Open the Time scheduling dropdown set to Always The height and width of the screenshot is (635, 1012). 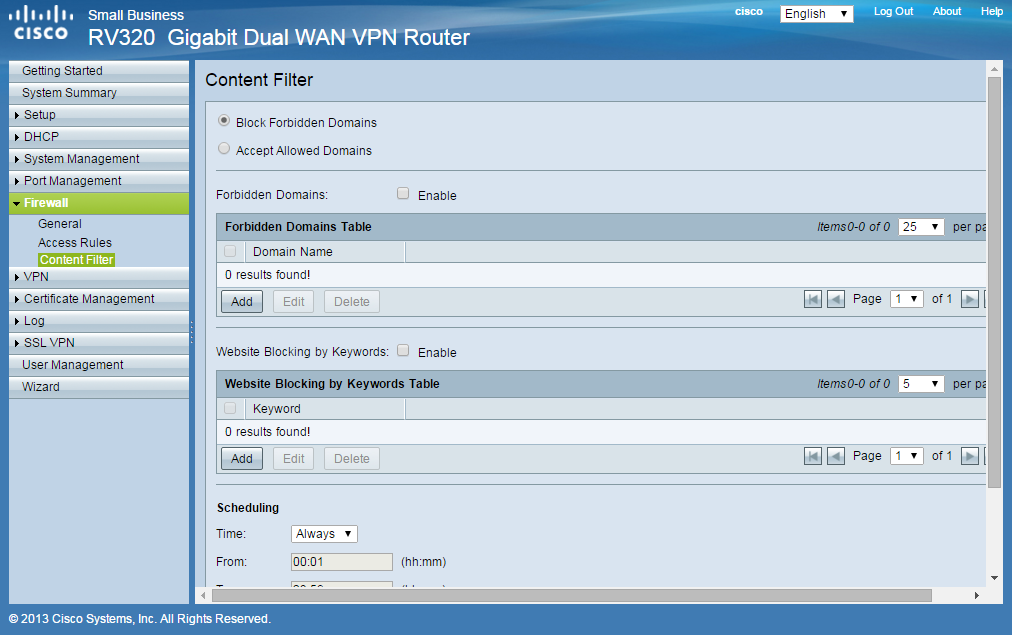pos(323,533)
